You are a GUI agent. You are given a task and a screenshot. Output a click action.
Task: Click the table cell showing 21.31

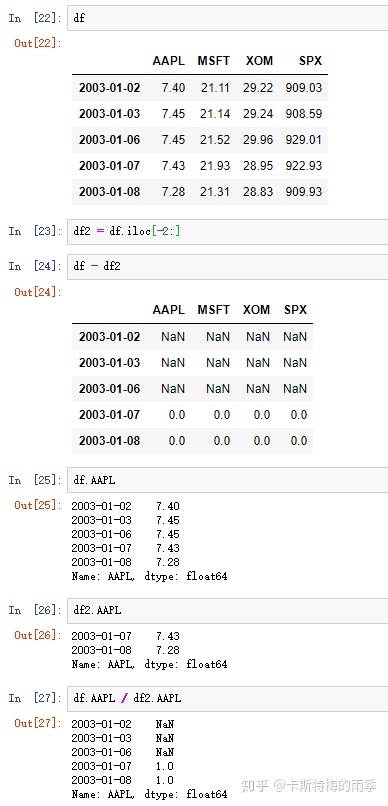click(x=215, y=192)
